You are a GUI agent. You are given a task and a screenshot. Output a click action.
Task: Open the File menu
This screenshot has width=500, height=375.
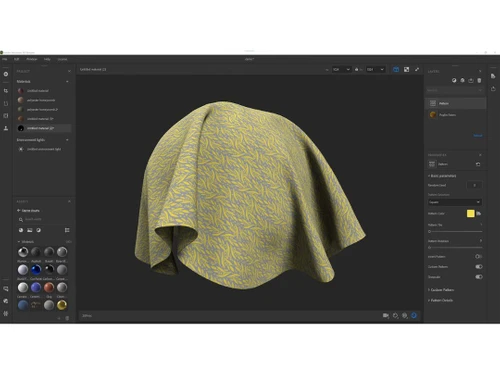point(5,59)
